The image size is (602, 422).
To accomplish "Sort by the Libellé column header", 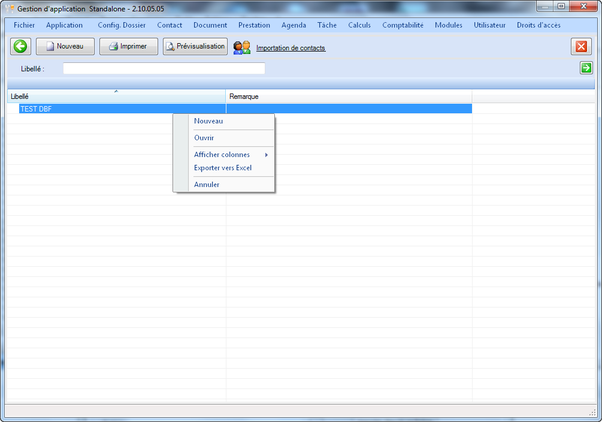I will pyautogui.click(x=115, y=96).
